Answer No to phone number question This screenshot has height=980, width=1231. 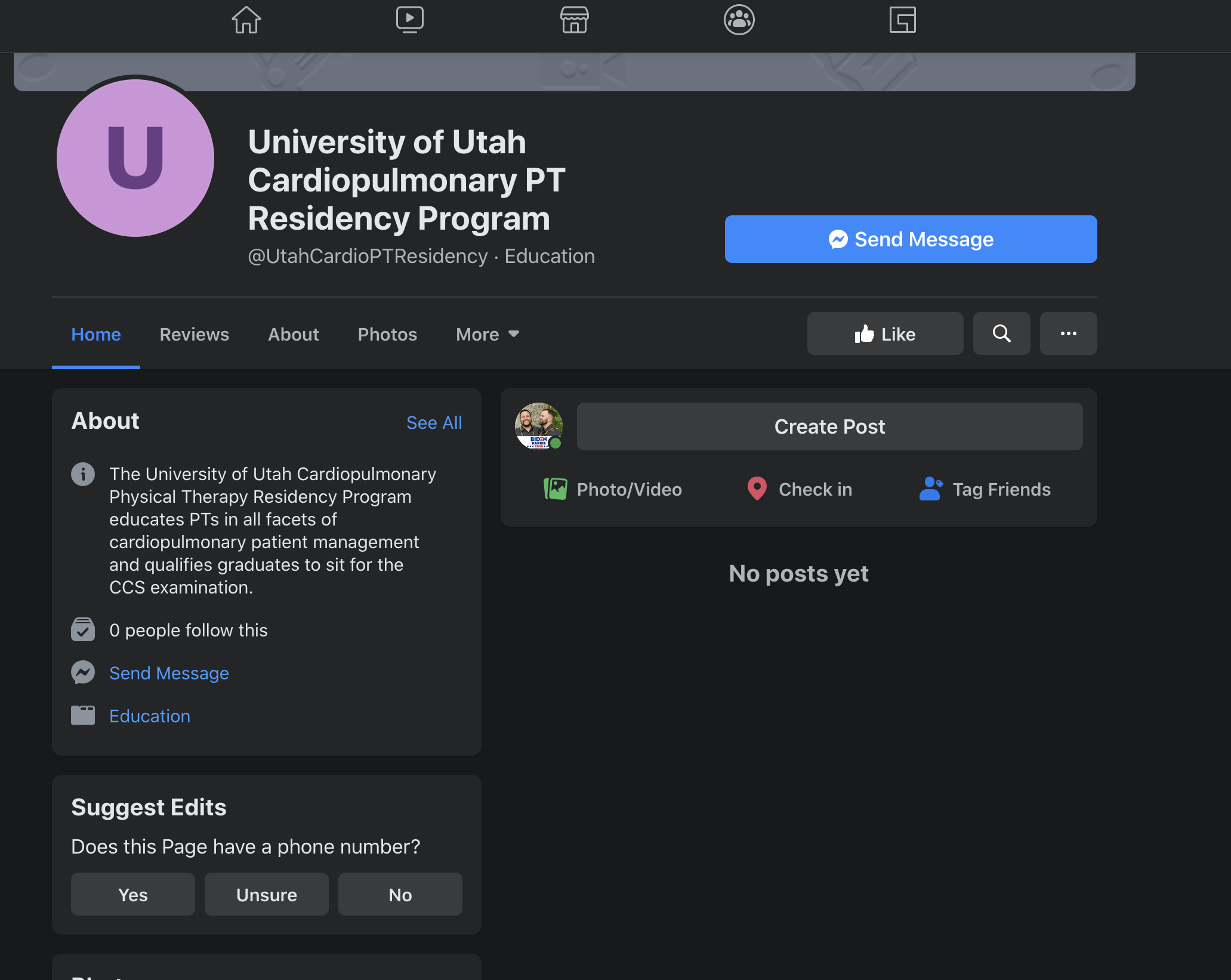[x=400, y=894]
